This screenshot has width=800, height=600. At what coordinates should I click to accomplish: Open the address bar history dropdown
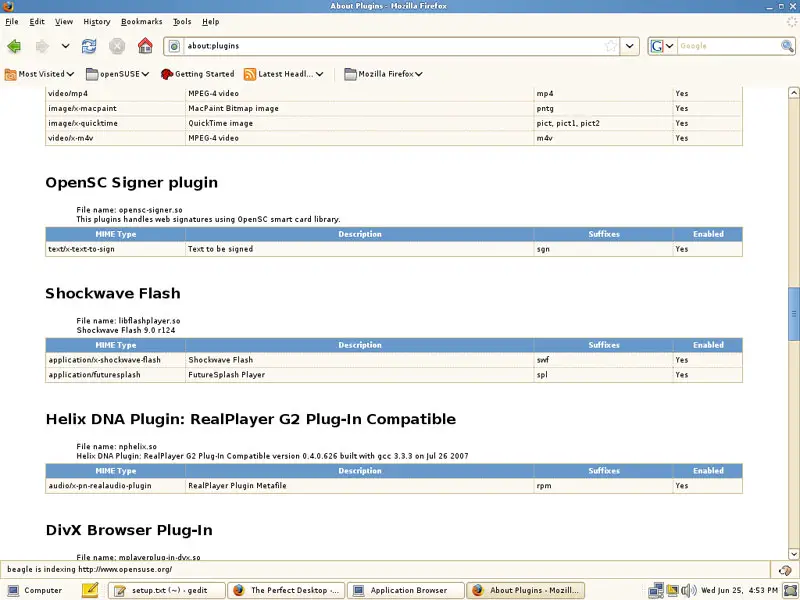pyautogui.click(x=630, y=46)
